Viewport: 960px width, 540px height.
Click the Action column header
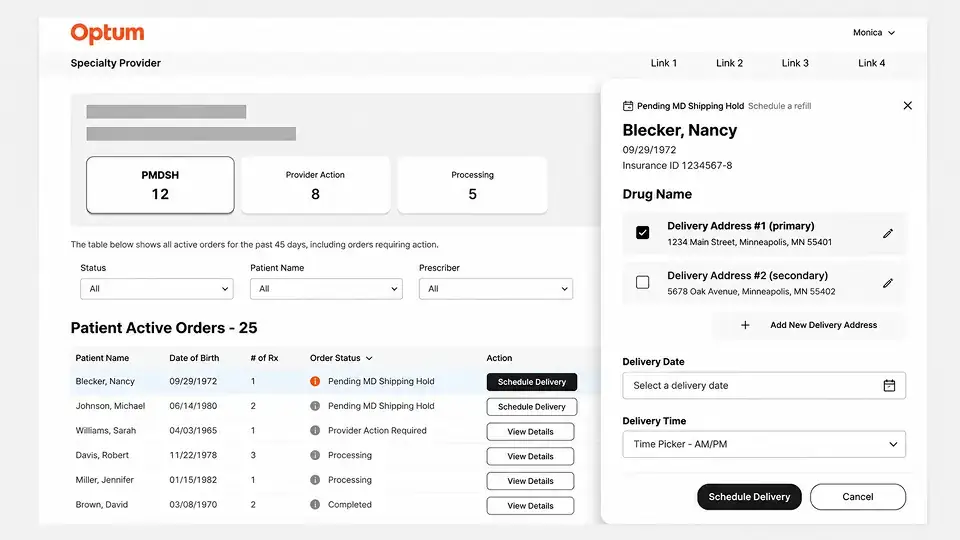(499, 358)
